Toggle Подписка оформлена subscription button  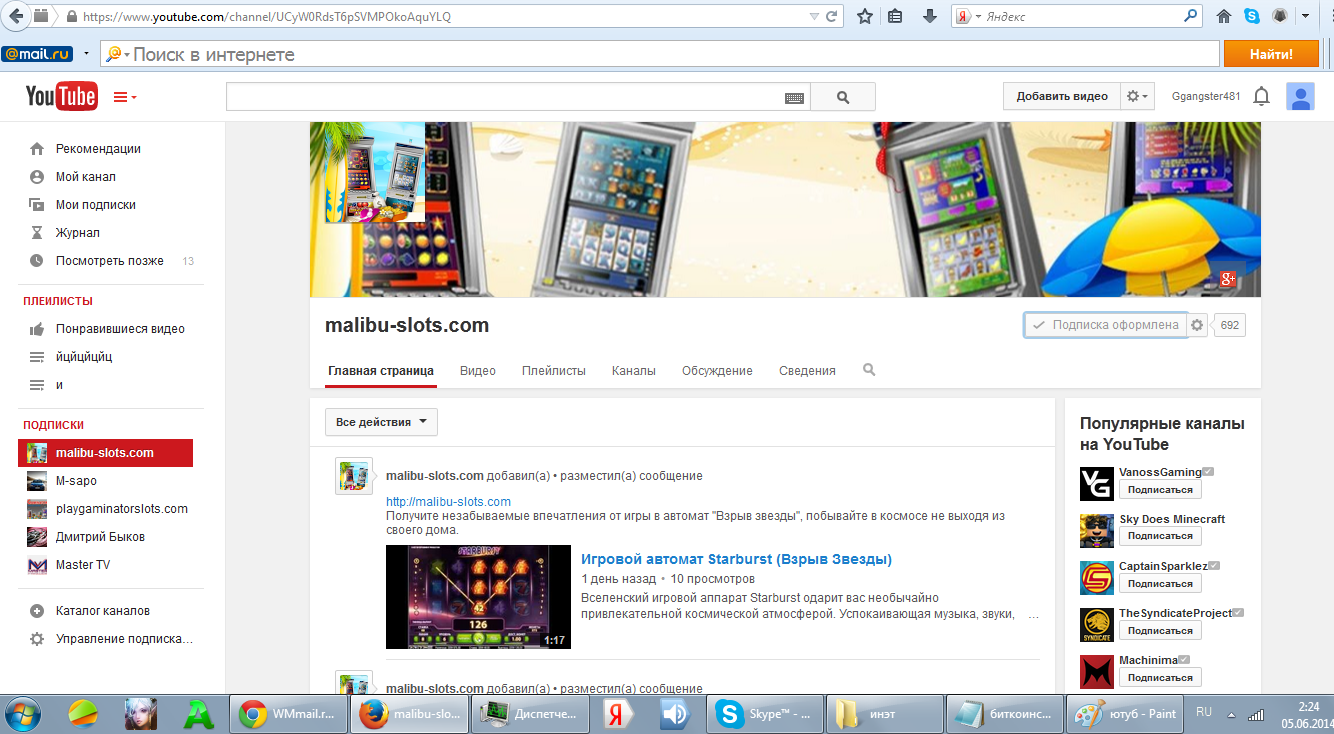tap(1105, 325)
